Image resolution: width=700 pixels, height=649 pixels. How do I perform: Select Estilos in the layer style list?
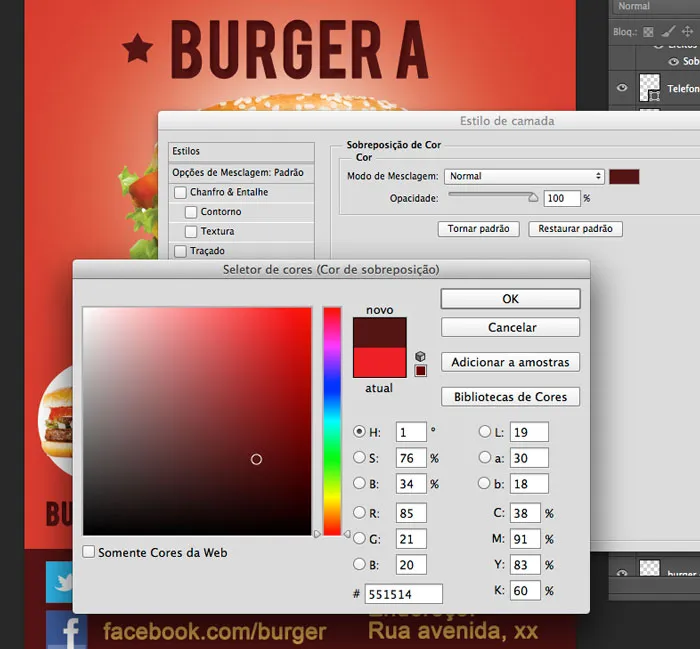point(242,151)
